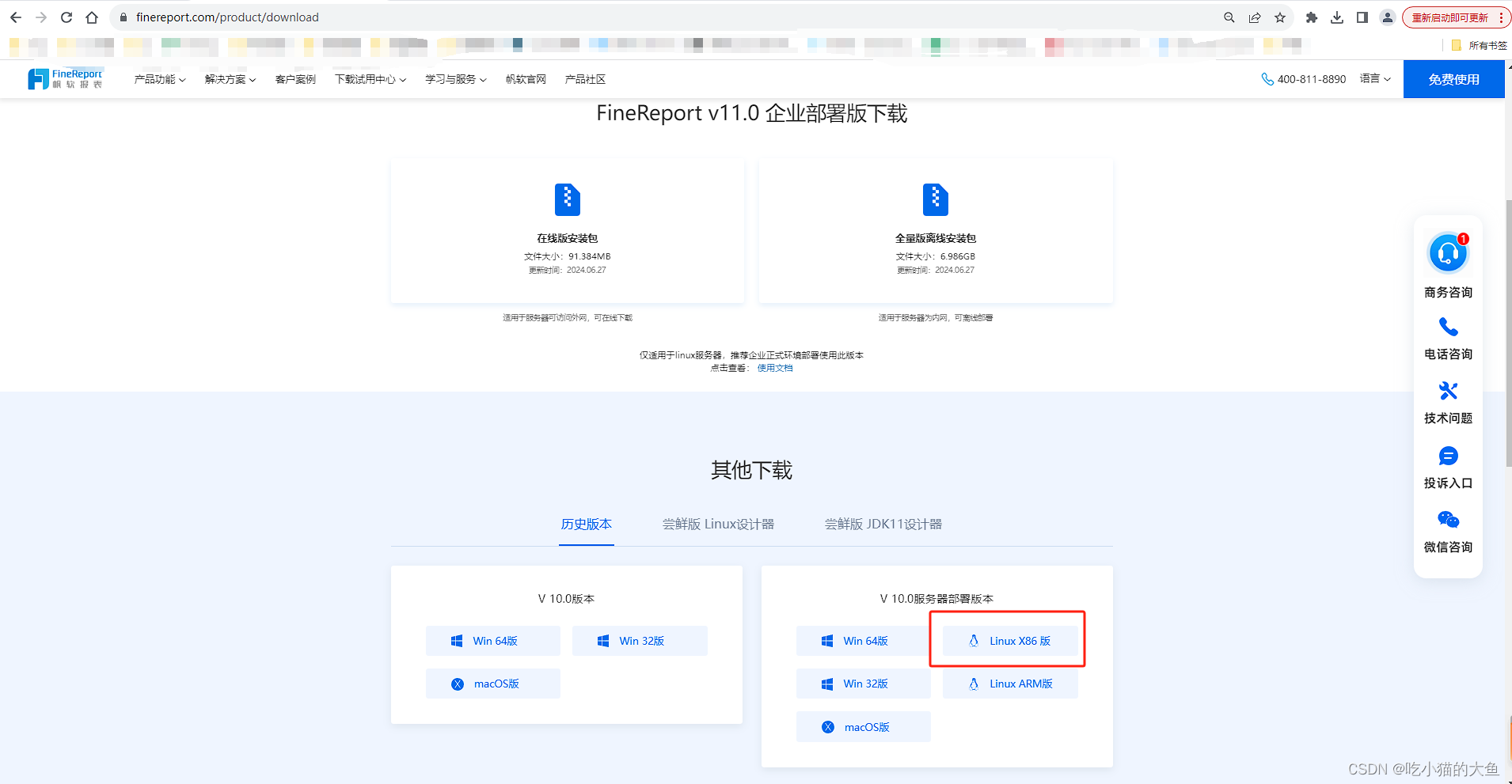Click the 重新启动即可更新 update button

1455,17
